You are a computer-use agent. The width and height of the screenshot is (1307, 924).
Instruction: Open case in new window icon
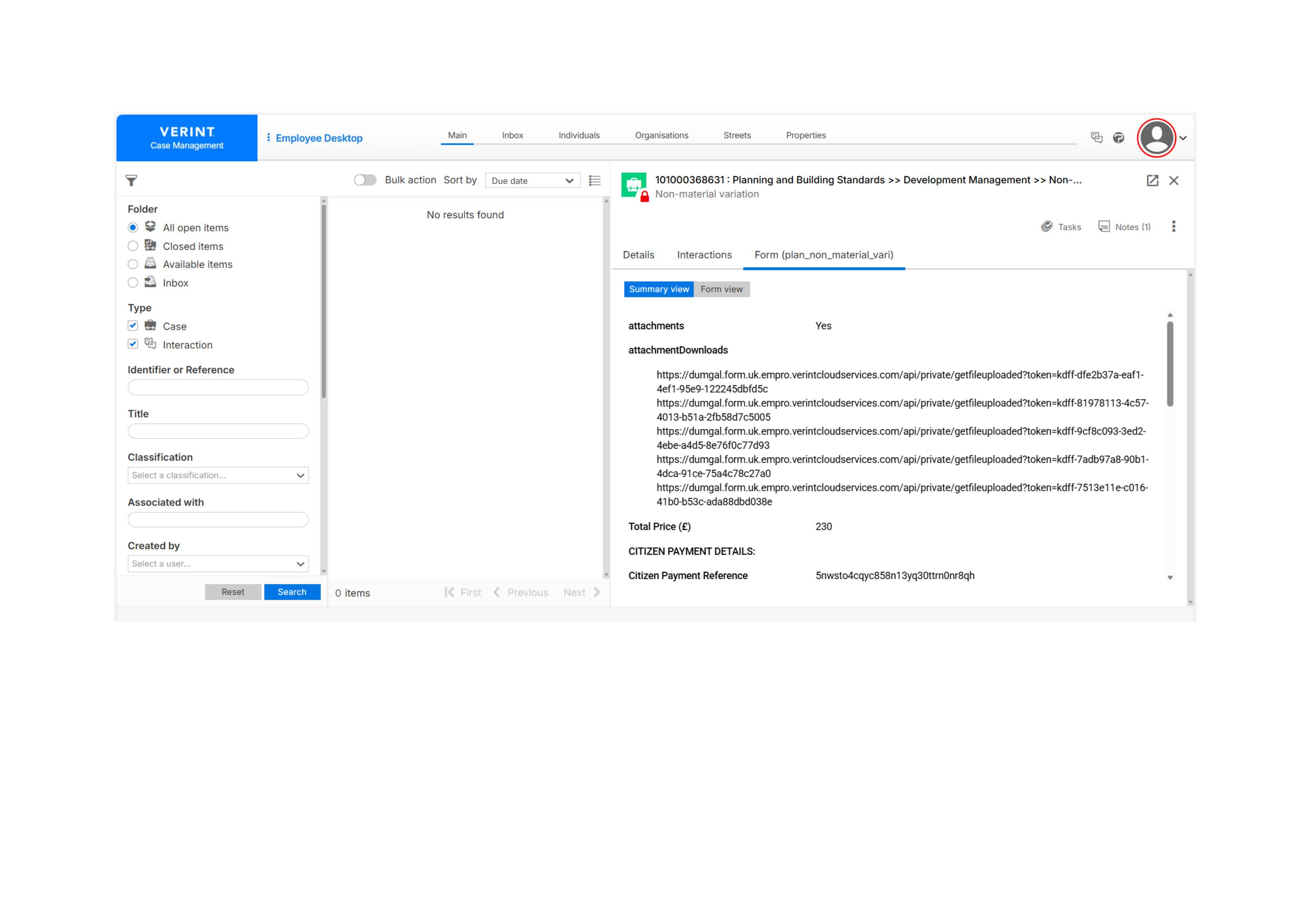[1152, 180]
